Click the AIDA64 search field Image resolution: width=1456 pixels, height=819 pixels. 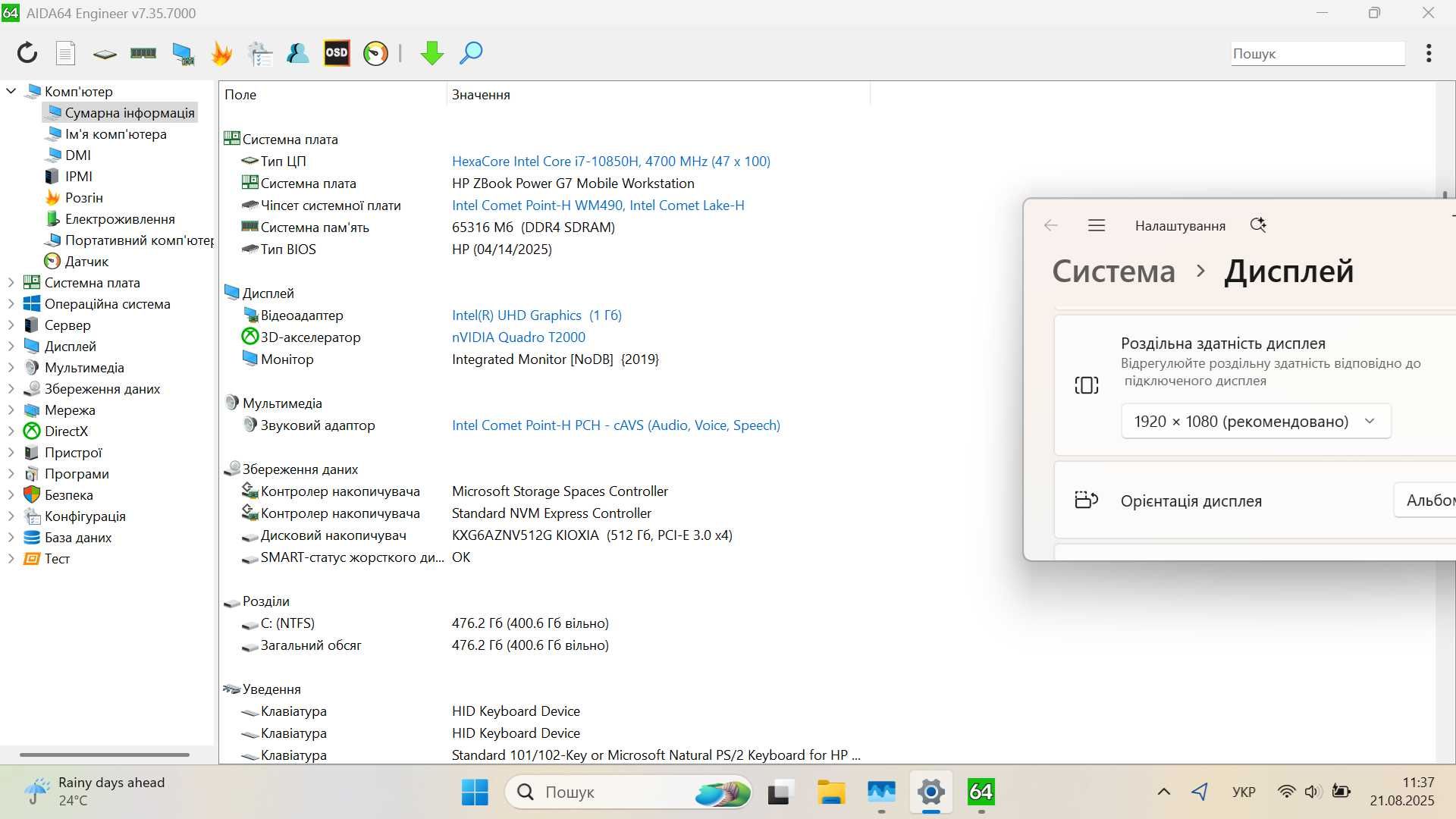[1318, 53]
